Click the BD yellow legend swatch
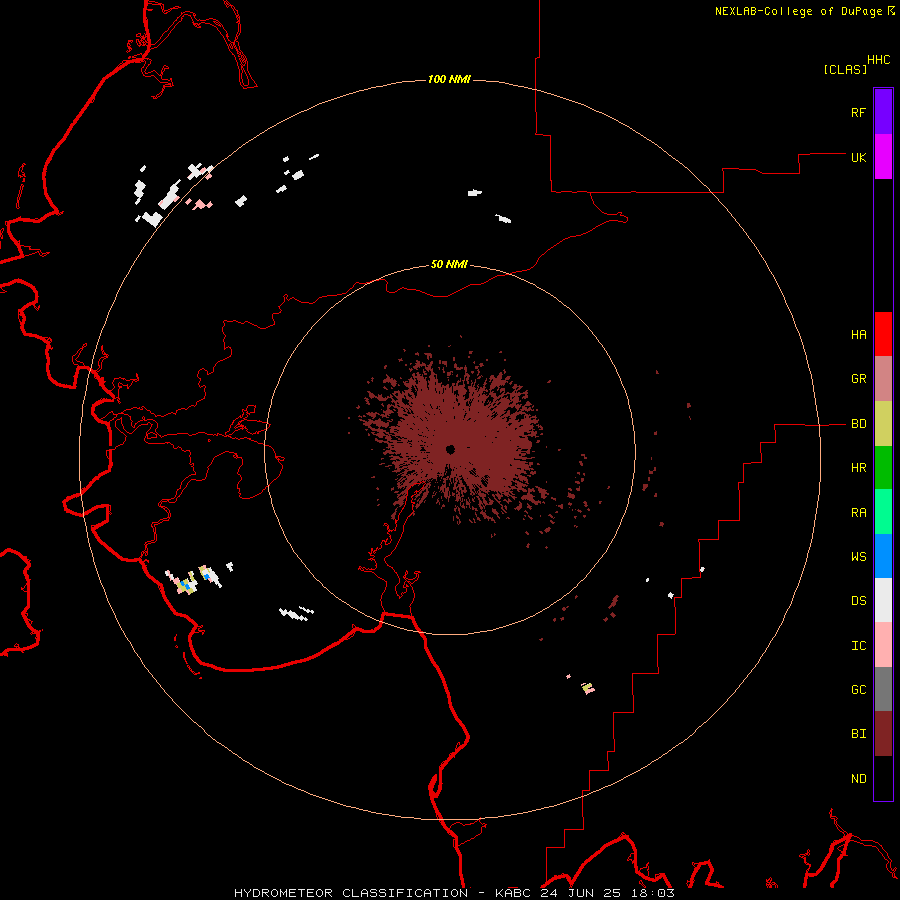Screen dimensions: 900x900 [883, 423]
